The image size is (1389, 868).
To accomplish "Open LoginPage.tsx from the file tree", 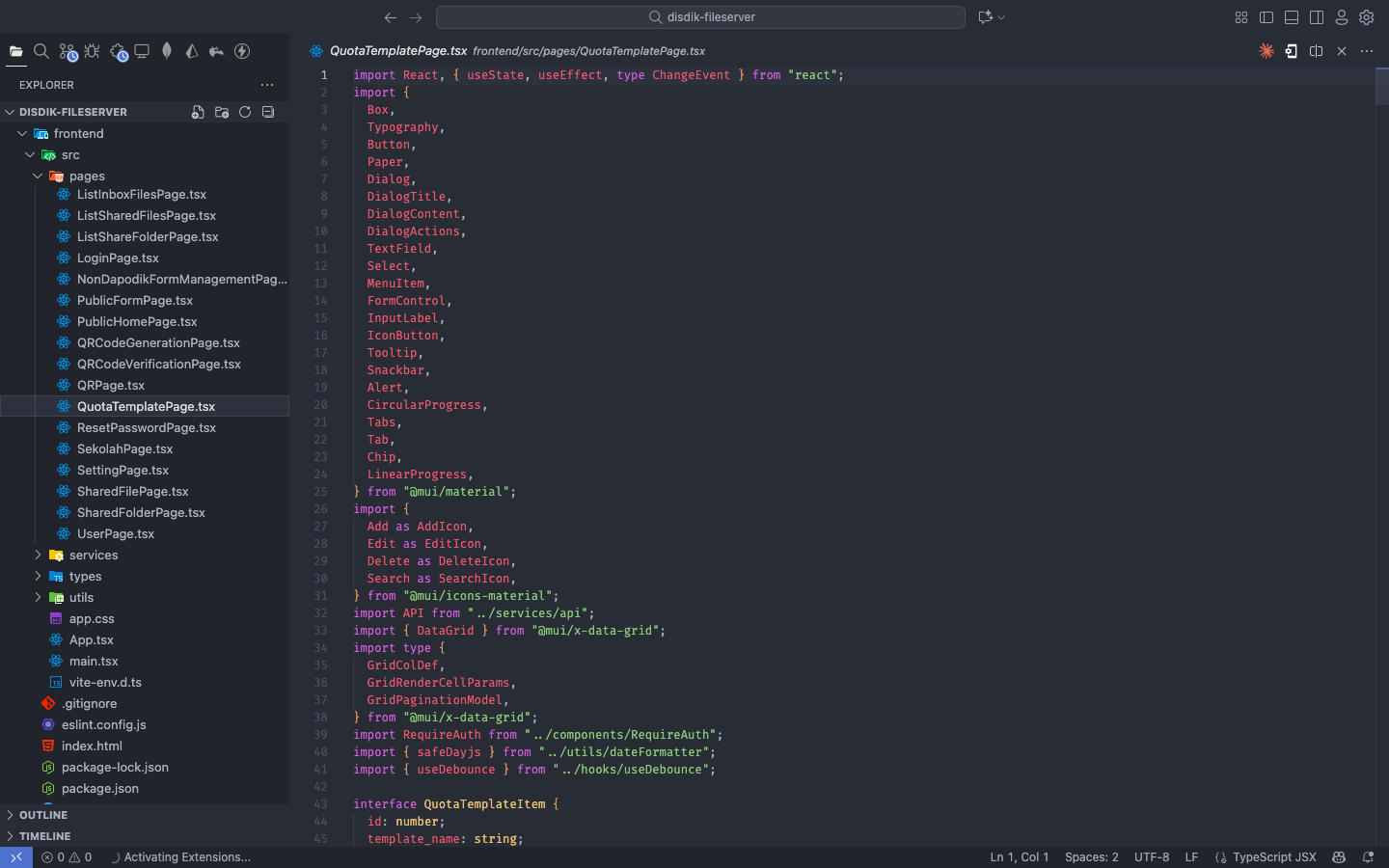I will pyautogui.click(x=118, y=258).
